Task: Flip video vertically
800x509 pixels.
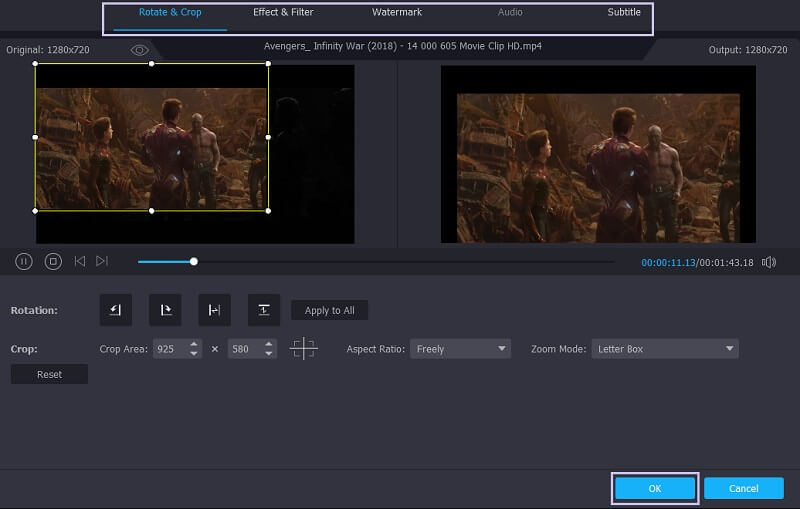Action: (263, 310)
